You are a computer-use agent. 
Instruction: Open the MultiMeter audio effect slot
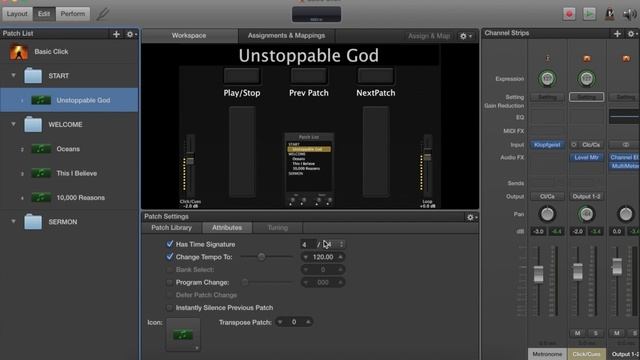tap(624, 166)
